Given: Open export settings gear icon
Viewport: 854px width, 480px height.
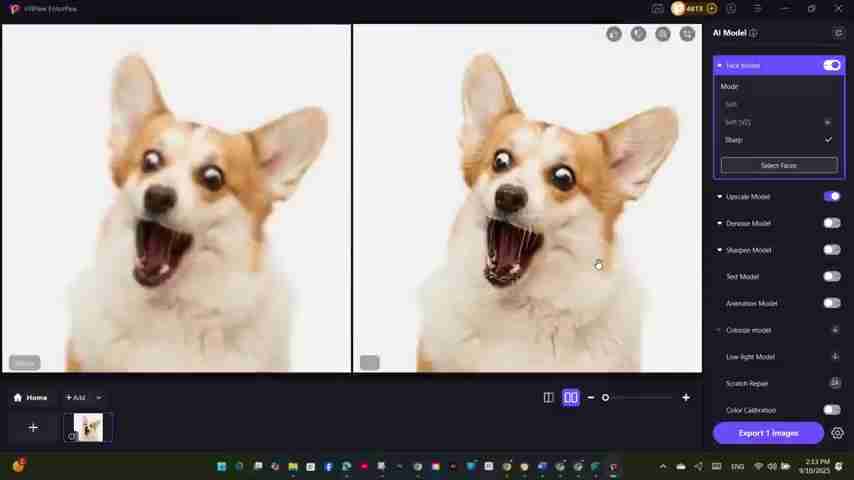Looking at the screenshot, I should 837,433.
